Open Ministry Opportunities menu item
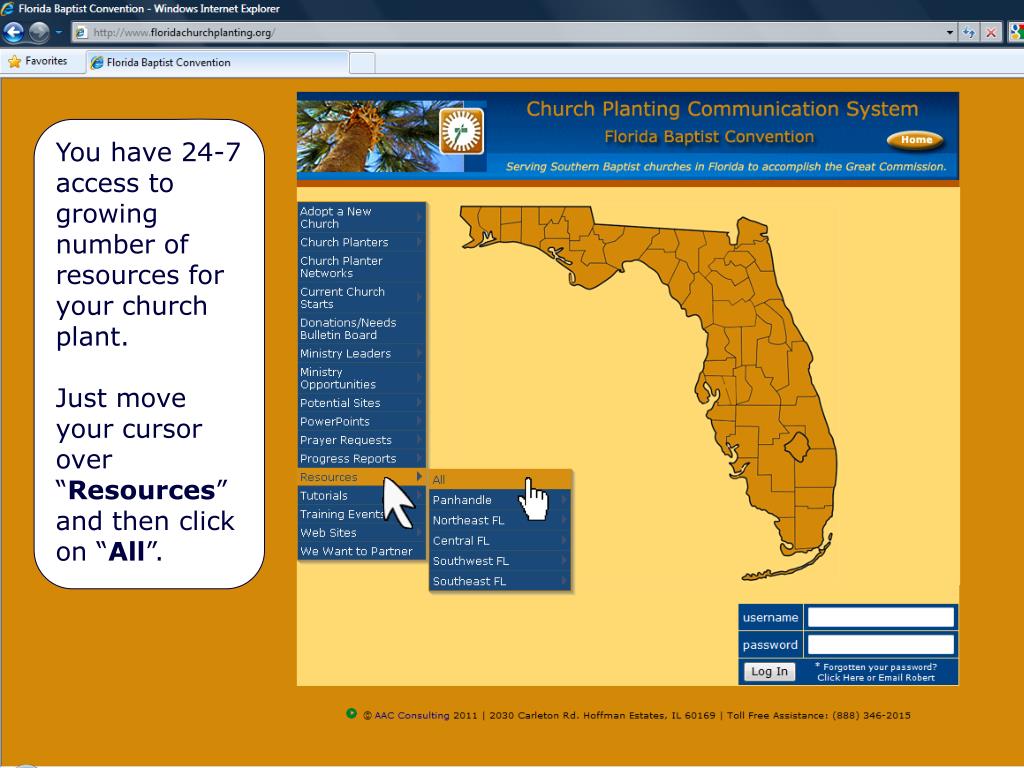The height and width of the screenshot is (768, 1024). [361, 378]
